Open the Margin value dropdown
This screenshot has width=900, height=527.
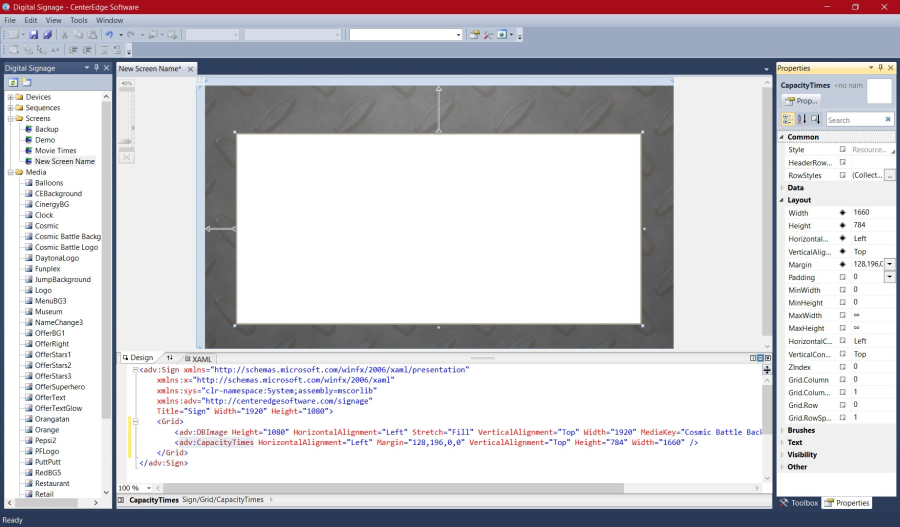click(889, 264)
